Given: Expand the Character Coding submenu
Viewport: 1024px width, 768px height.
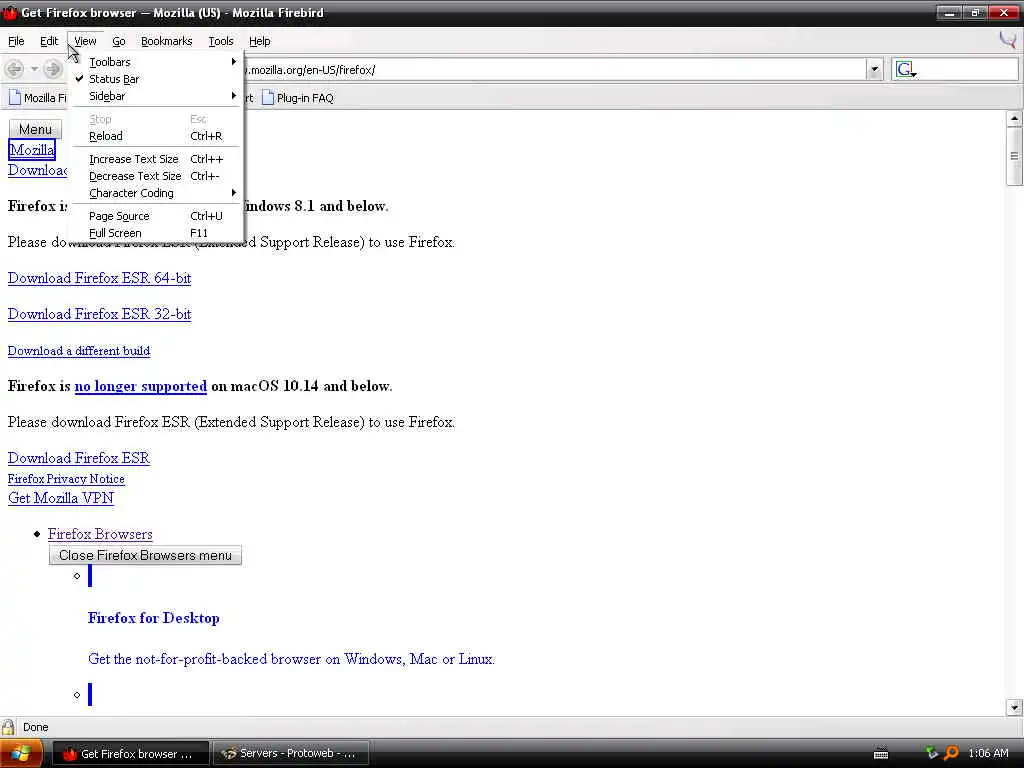Looking at the screenshot, I should pyautogui.click(x=157, y=193).
